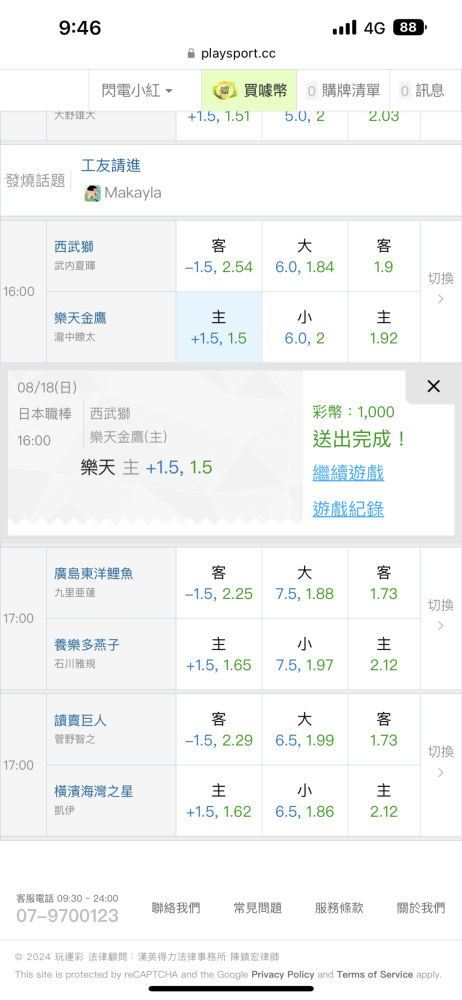Open the 閃電小紅 user dropdown
Image resolution: width=462 pixels, height=1000 pixels.
(x=137, y=91)
